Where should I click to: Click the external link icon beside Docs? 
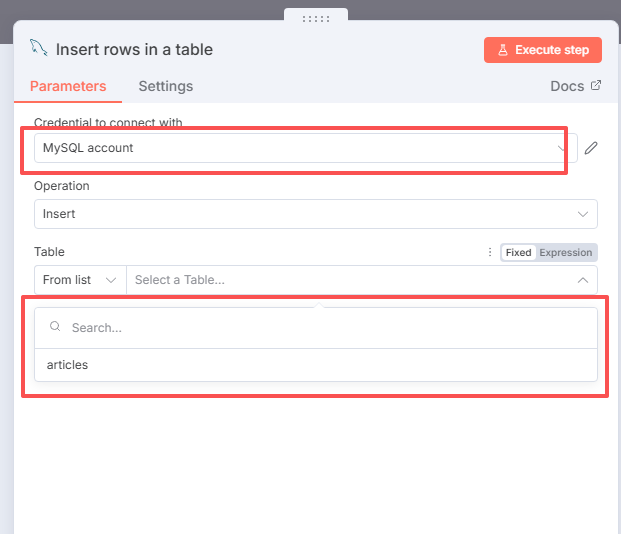tap(596, 86)
